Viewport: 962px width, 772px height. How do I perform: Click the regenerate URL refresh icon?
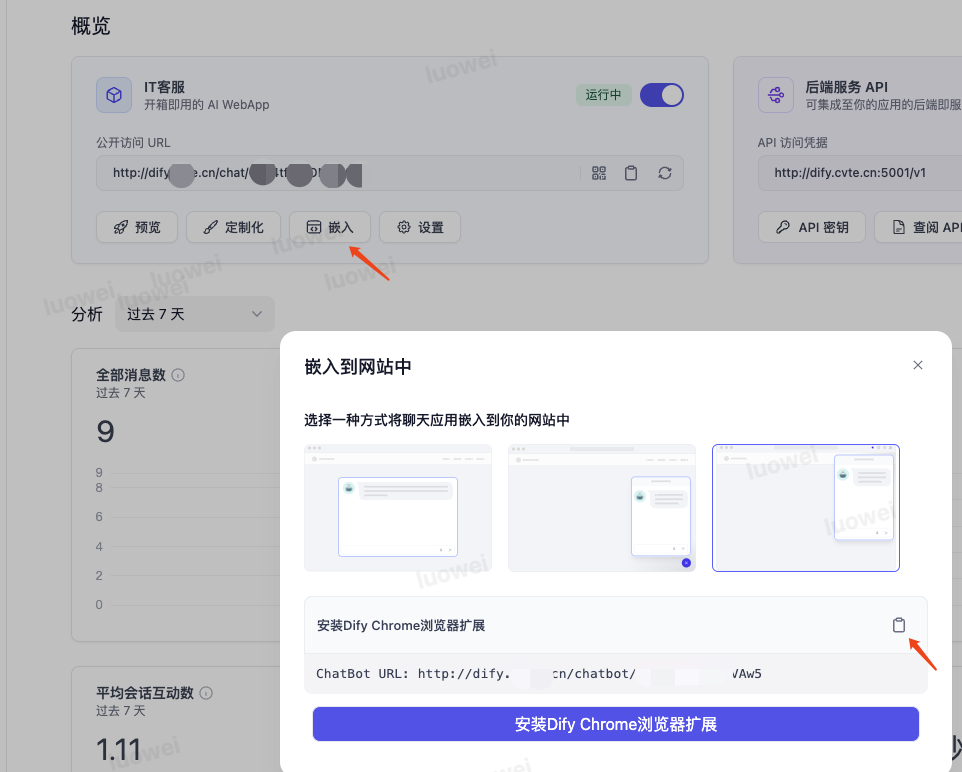(664, 173)
